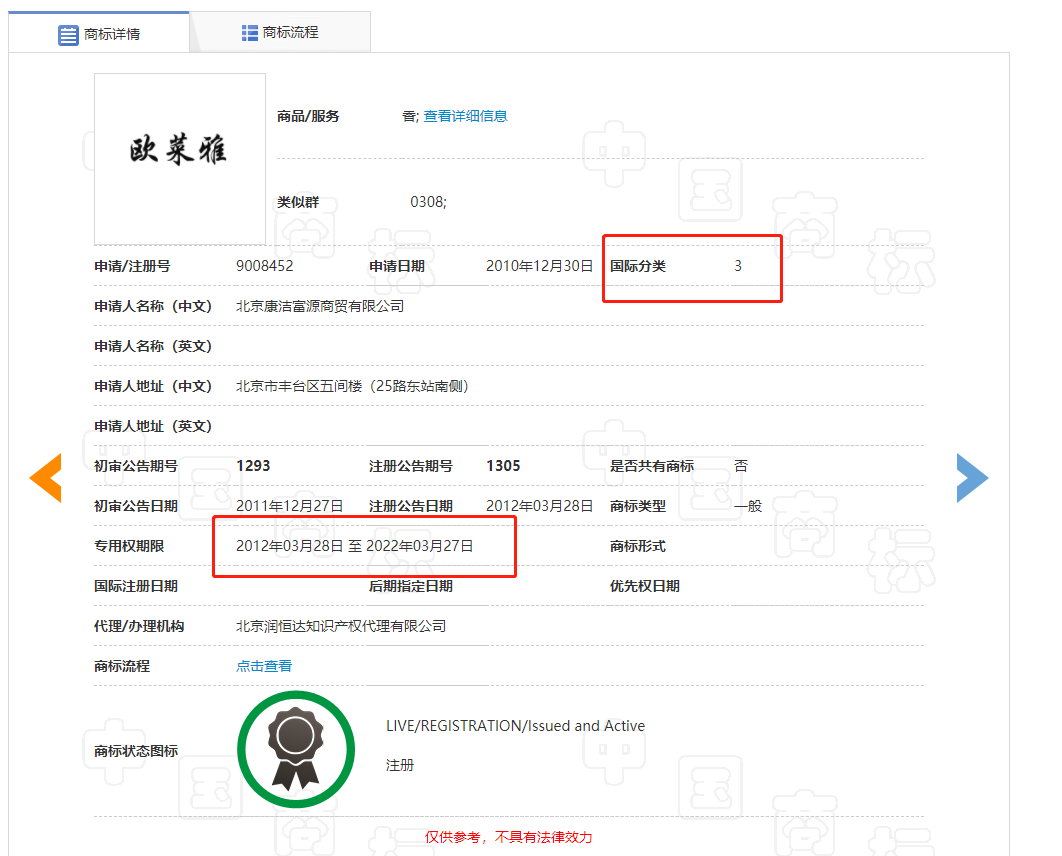
Task: Click the 商标详情 tab list icon
Action: click(68, 35)
